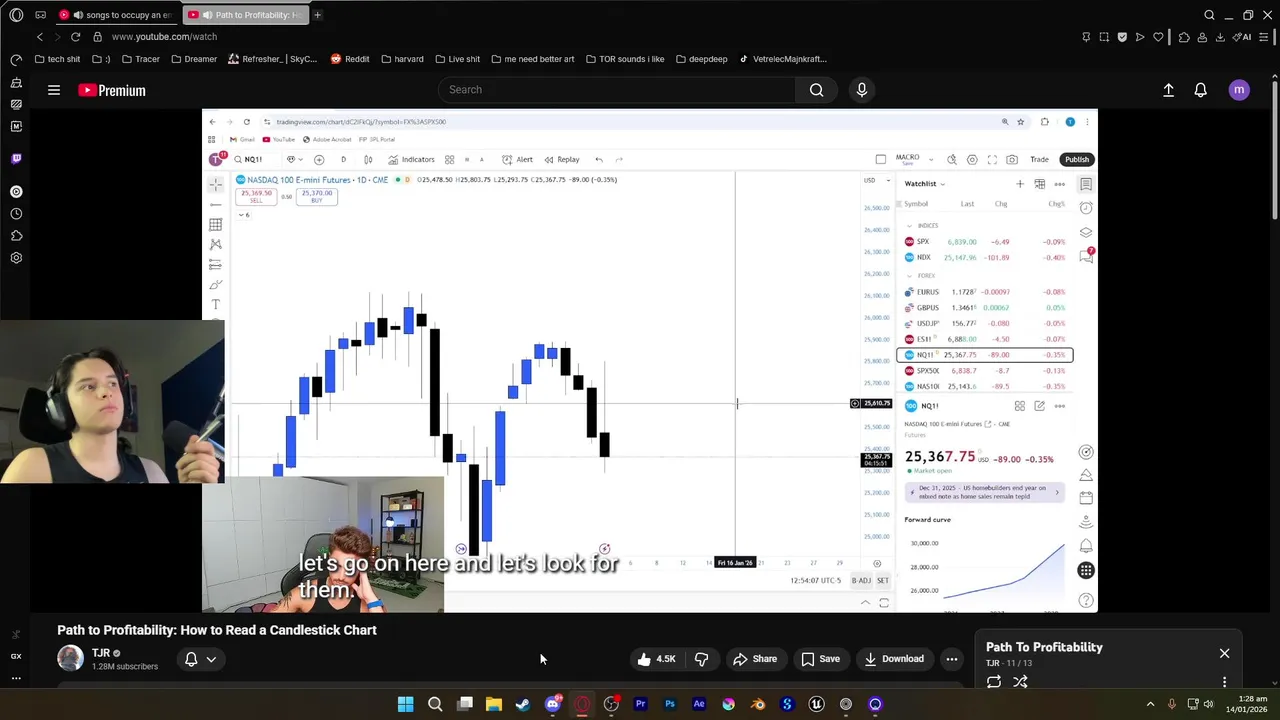This screenshot has width=1280, height=720.
Task: Show hidden system tray icons chevron
Action: (1150, 704)
